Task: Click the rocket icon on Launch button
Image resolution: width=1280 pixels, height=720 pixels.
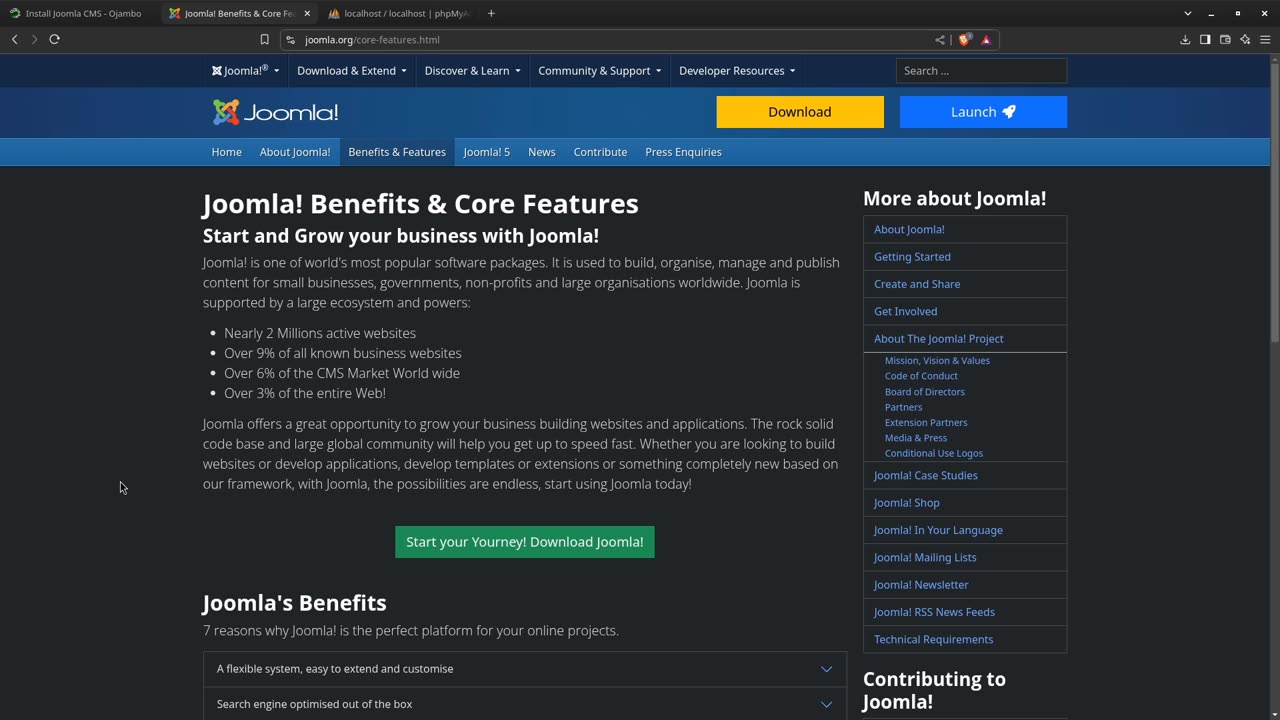Action: 1009,112
